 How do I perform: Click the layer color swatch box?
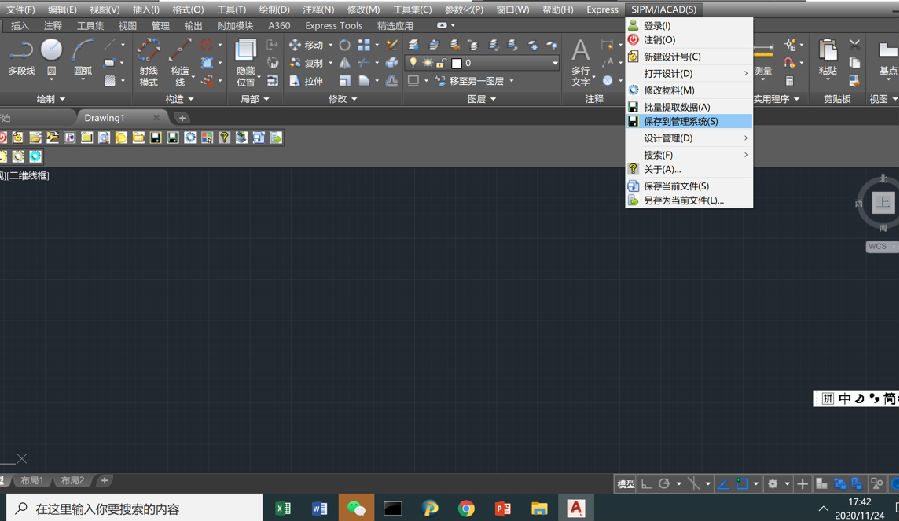[457, 63]
